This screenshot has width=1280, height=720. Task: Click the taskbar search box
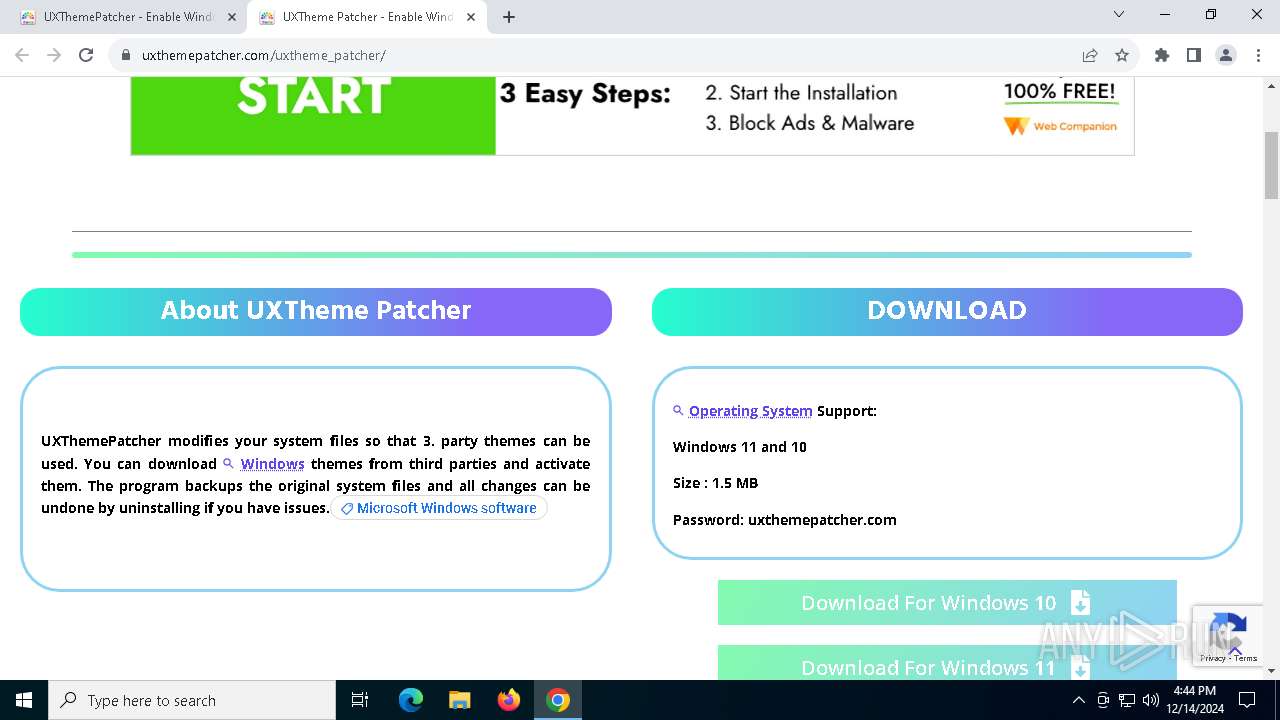tap(192, 700)
